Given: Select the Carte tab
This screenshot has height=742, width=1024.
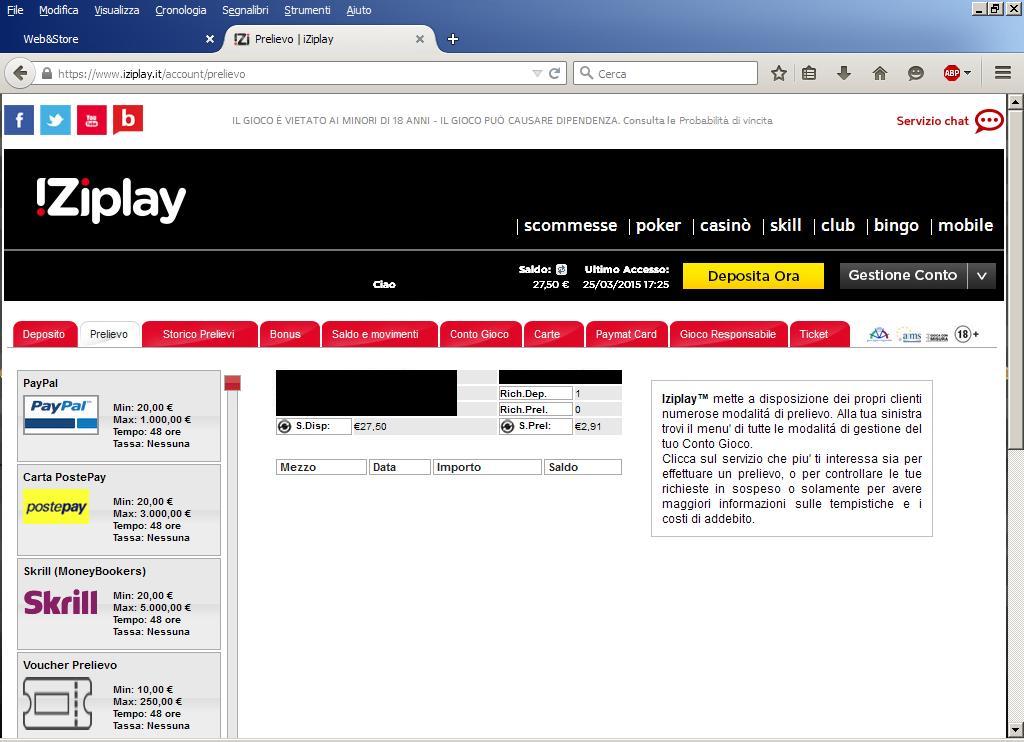Looking at the screenshot, I should click(x=552, y=334).
